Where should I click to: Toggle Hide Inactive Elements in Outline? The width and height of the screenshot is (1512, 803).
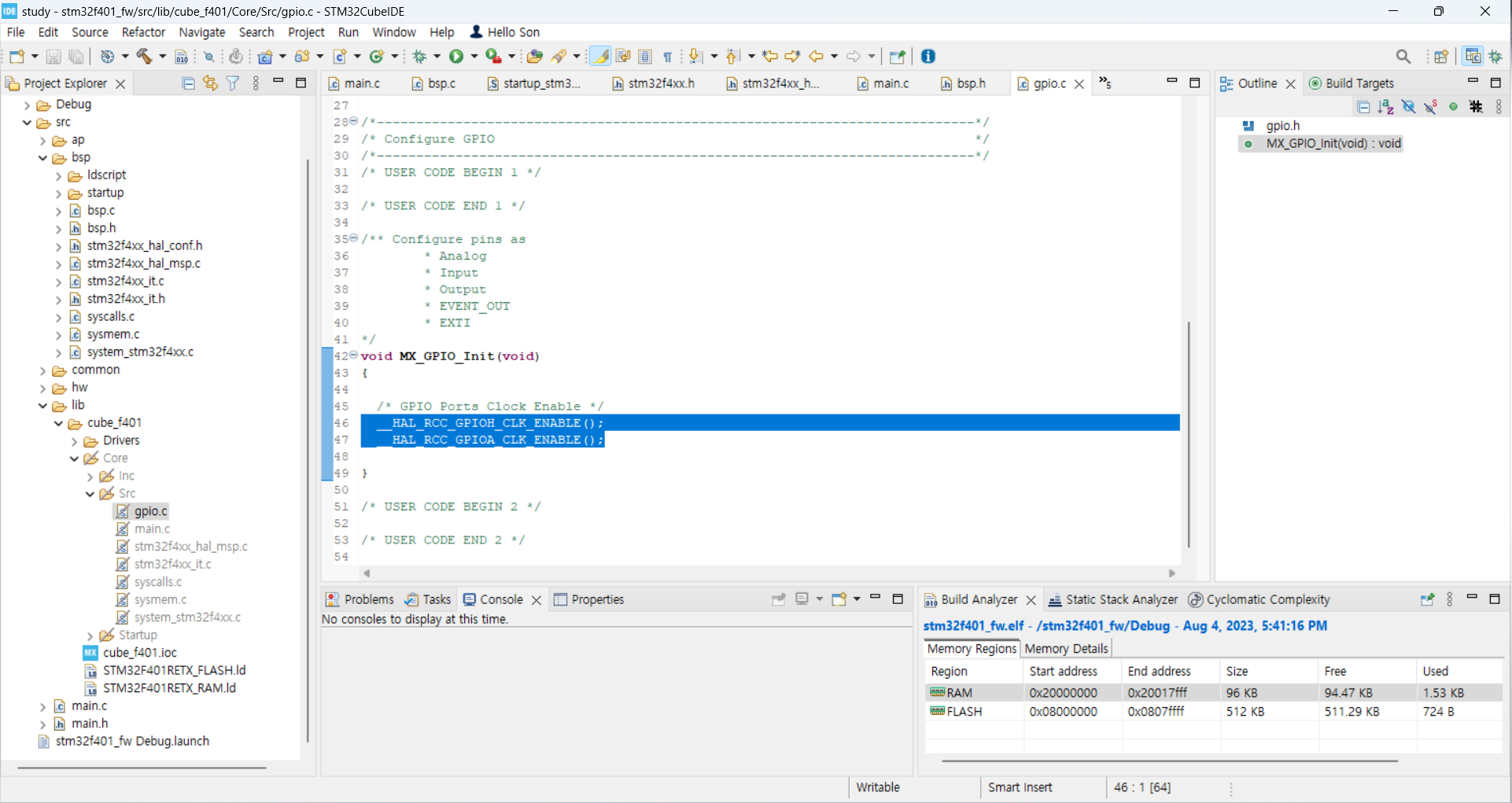pyautogui.click(x=1477, y=107)
